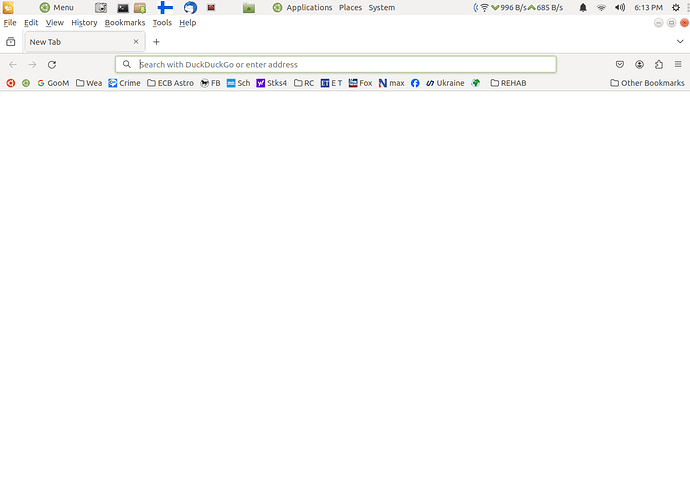This screenshot has height=491, width=690.
Task: Open the max bookmark
Action: click(x=392, y=83)
